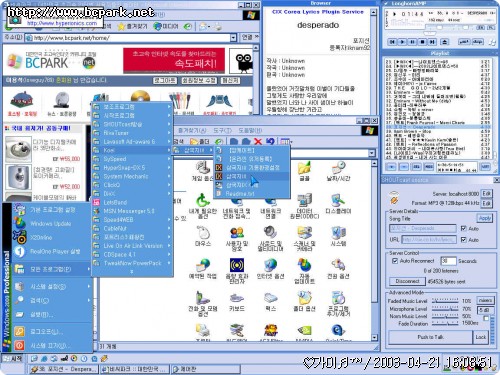Open the 게임 옵션 control panel icon
The image size is (500, 375).
[x=203, y=171]
